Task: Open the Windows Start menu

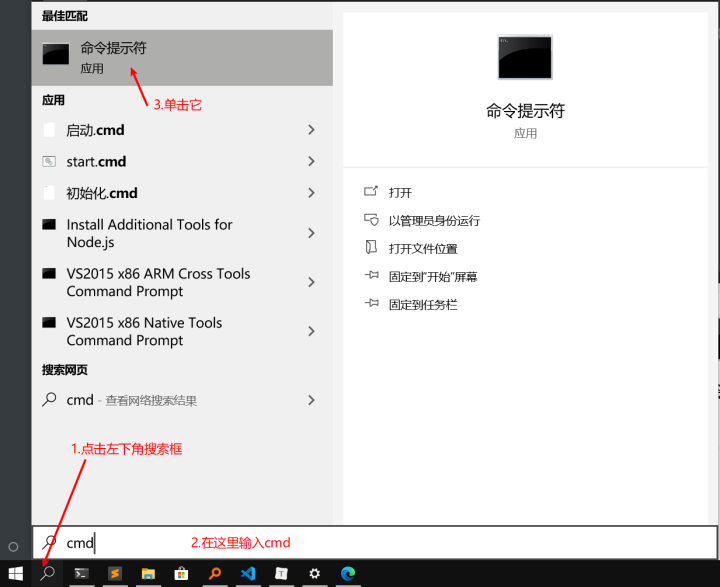Action: click(15, 573)
